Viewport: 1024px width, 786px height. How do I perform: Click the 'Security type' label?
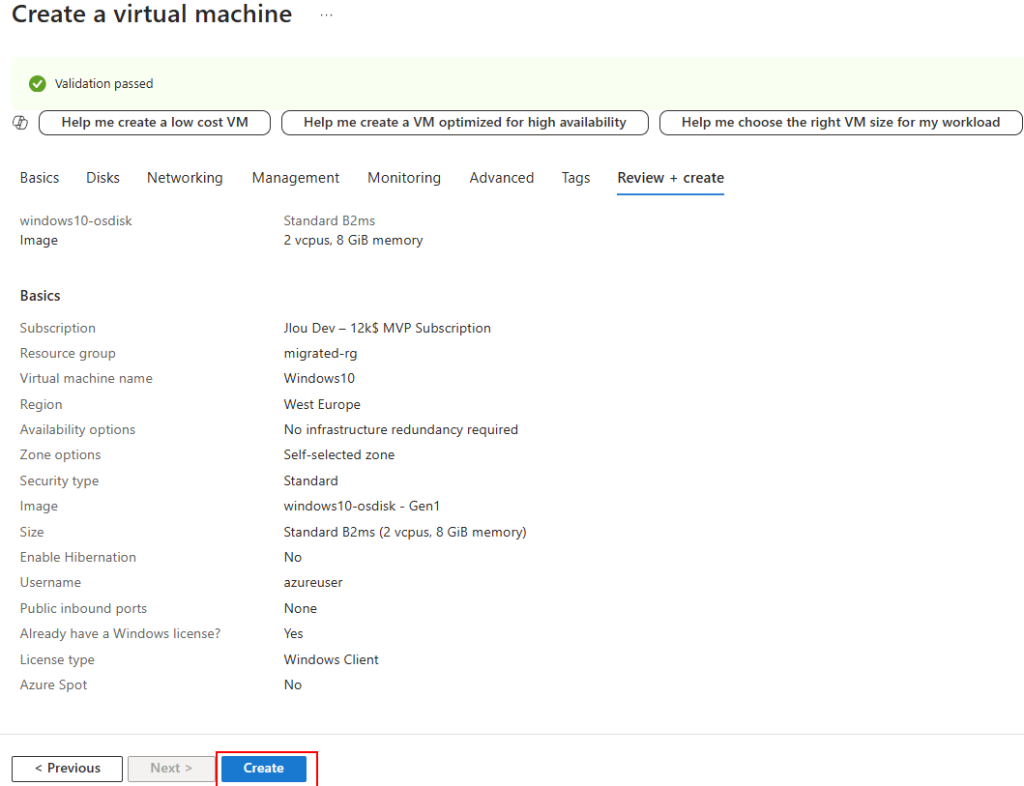click(59, 480)
